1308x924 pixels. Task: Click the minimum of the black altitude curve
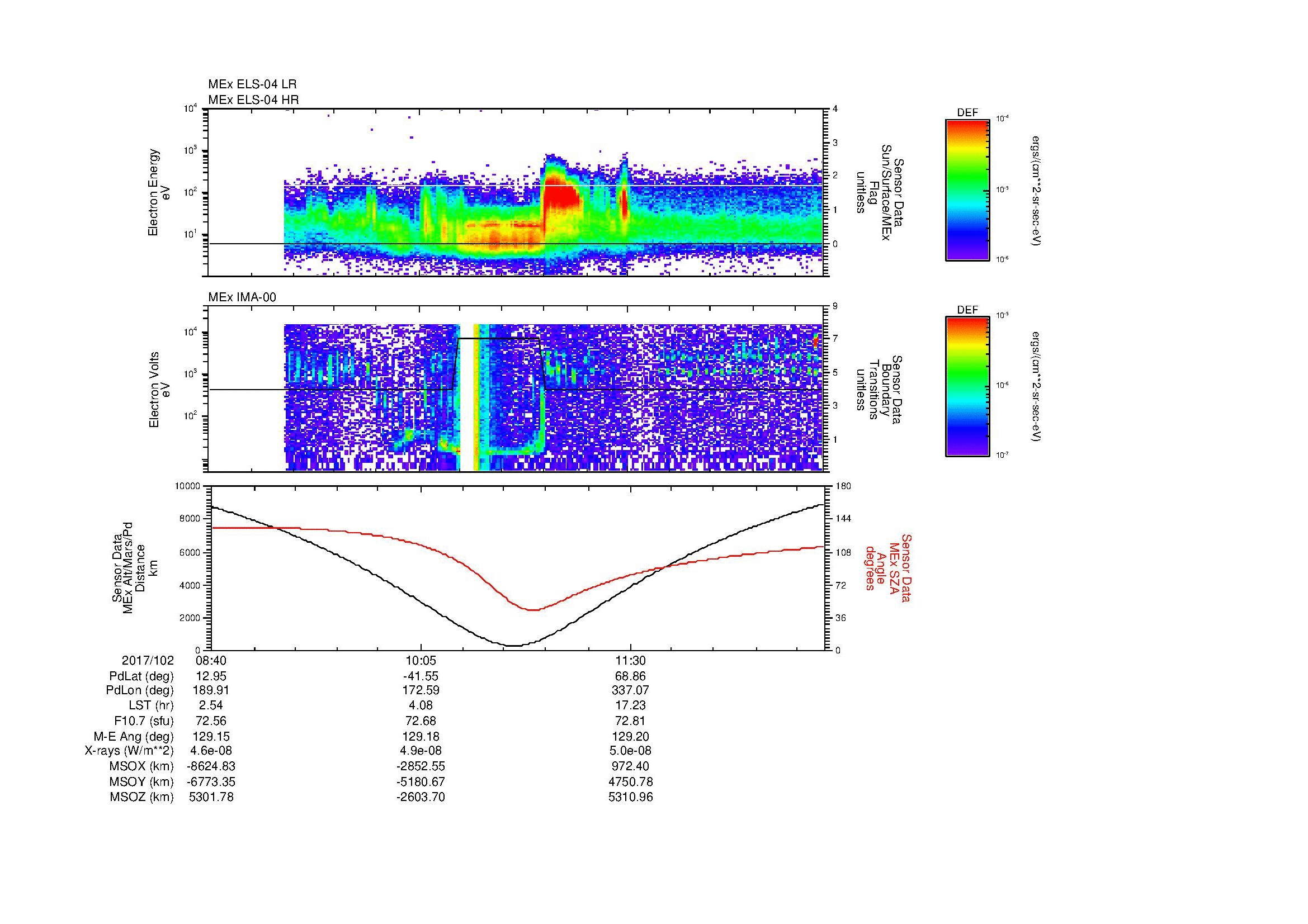coord(514,646)
